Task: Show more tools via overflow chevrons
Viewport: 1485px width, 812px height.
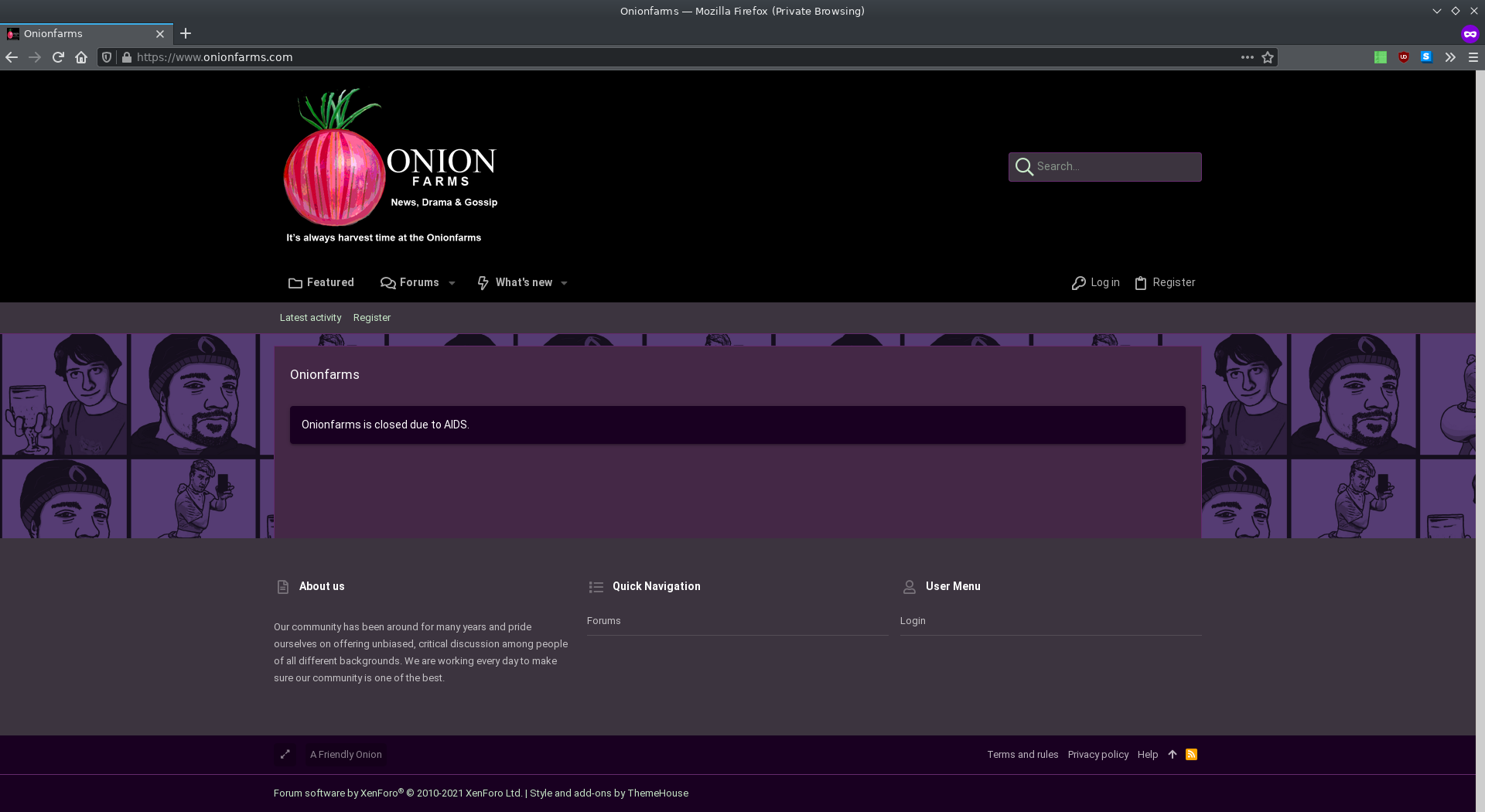Action: coord(1450,57)
